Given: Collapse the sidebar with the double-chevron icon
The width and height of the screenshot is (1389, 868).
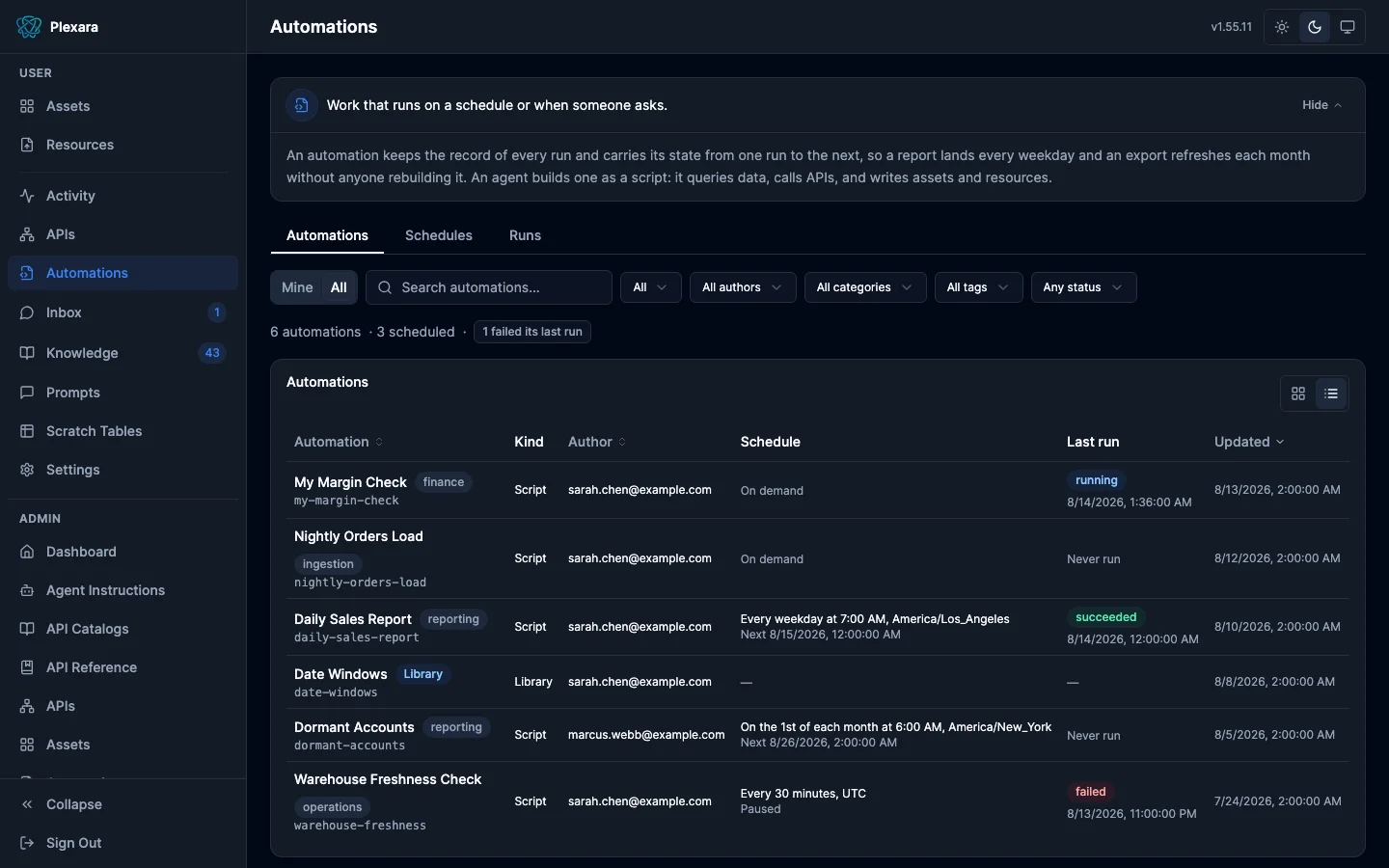Looking at the screenshot, I should click(27, 804).
